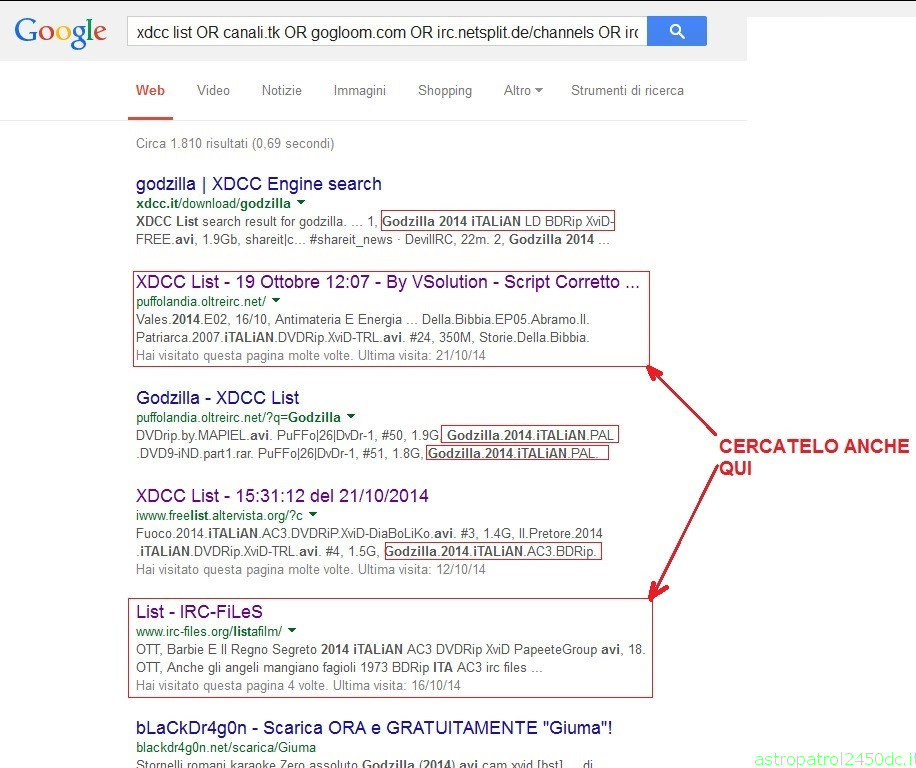The width and height of the screenshot is (916, 768).
Task: Switch to the Video results tab
Action: pos(213,91)
